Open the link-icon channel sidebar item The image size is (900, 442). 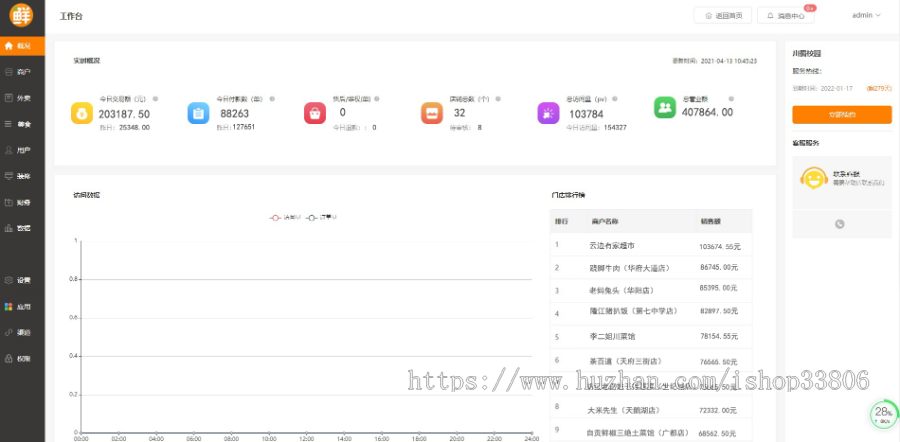(x=22, y=332)
